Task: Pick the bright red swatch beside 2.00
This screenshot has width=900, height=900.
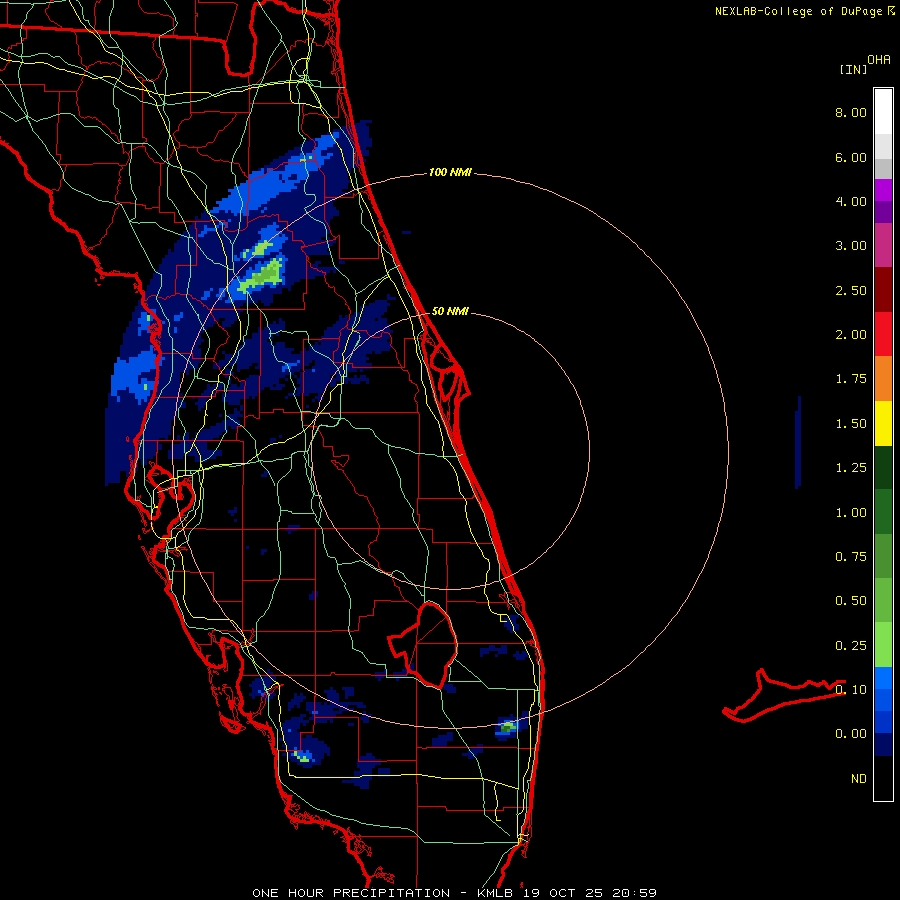Action: (883, 334)
